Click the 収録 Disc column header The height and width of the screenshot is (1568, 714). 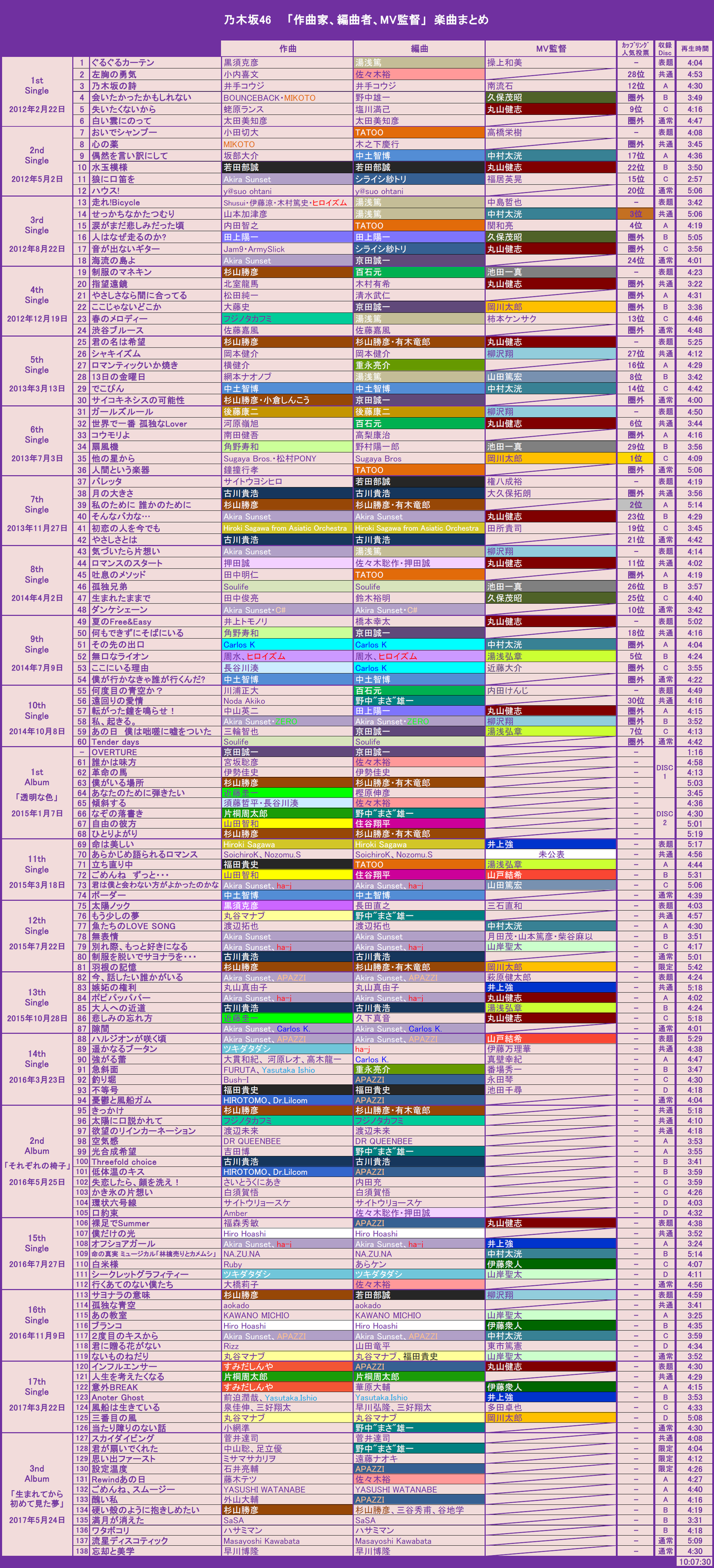[x=665, y=49]
